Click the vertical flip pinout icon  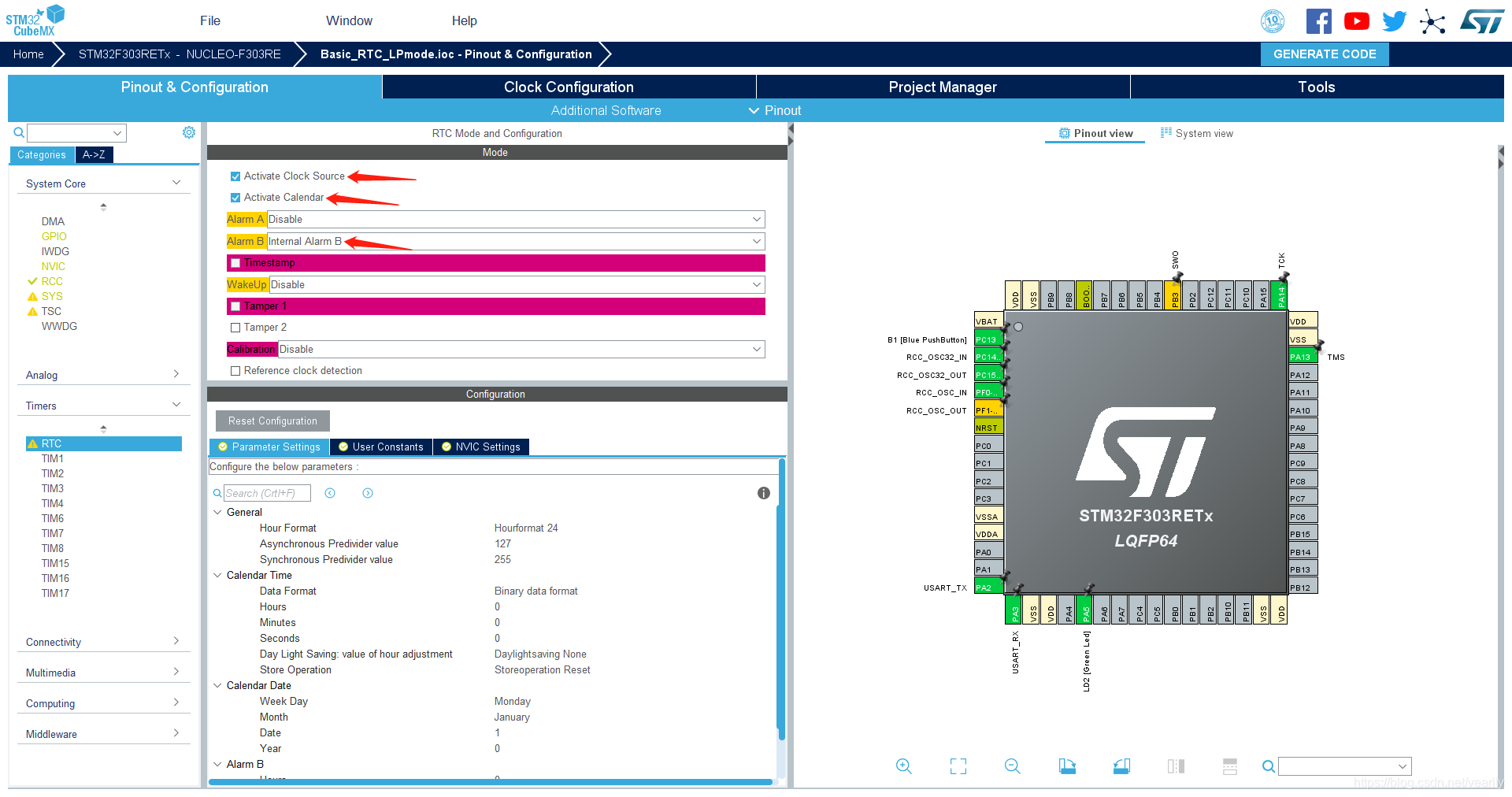[1176, 766]
